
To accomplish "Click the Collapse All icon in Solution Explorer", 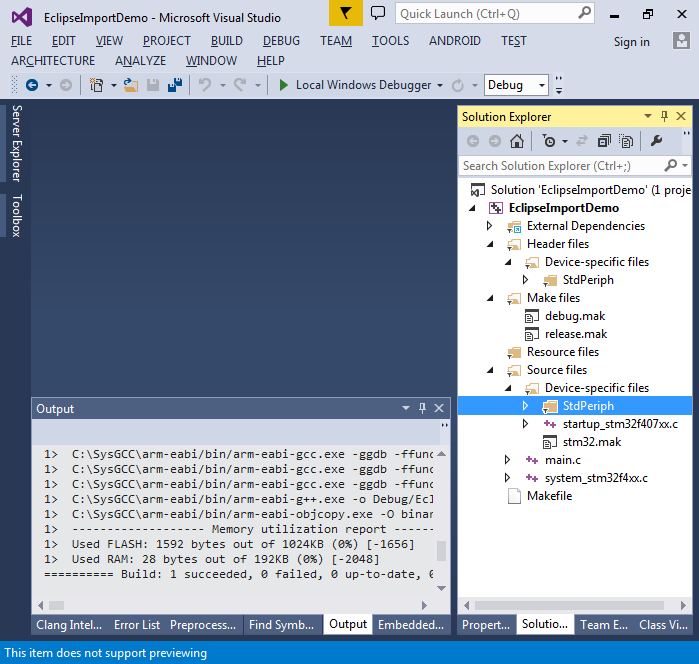I will (x=604, y=141).
